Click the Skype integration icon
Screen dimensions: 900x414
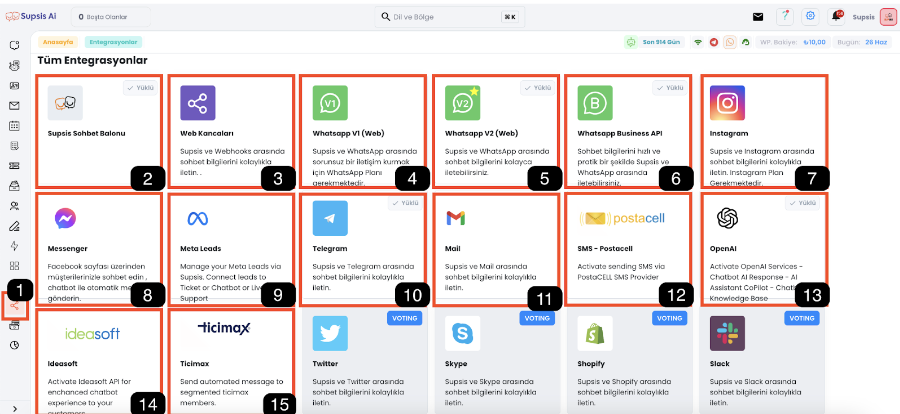[463, 333]
